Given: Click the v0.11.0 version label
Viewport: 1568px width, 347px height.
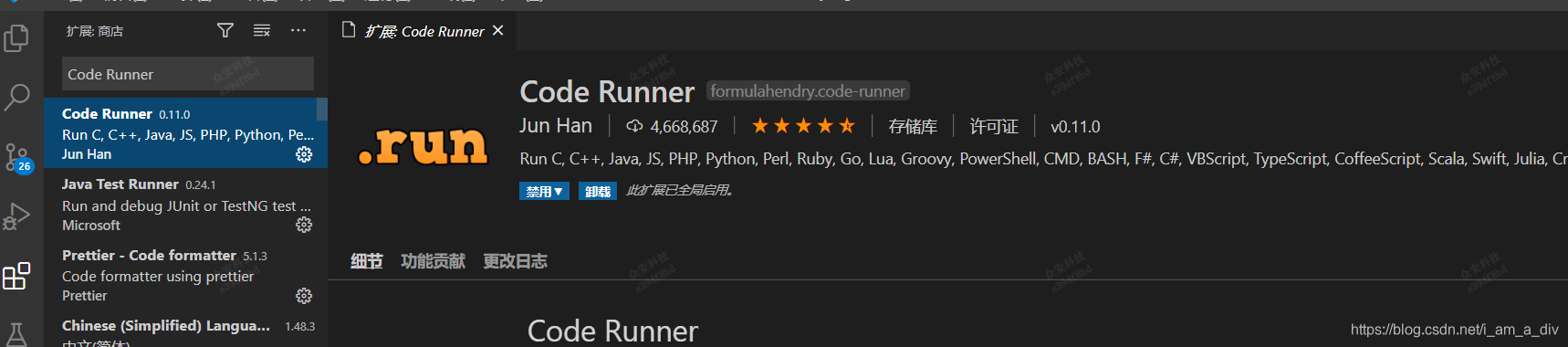Looking at the screenshot, I should tap(1075, 126).
